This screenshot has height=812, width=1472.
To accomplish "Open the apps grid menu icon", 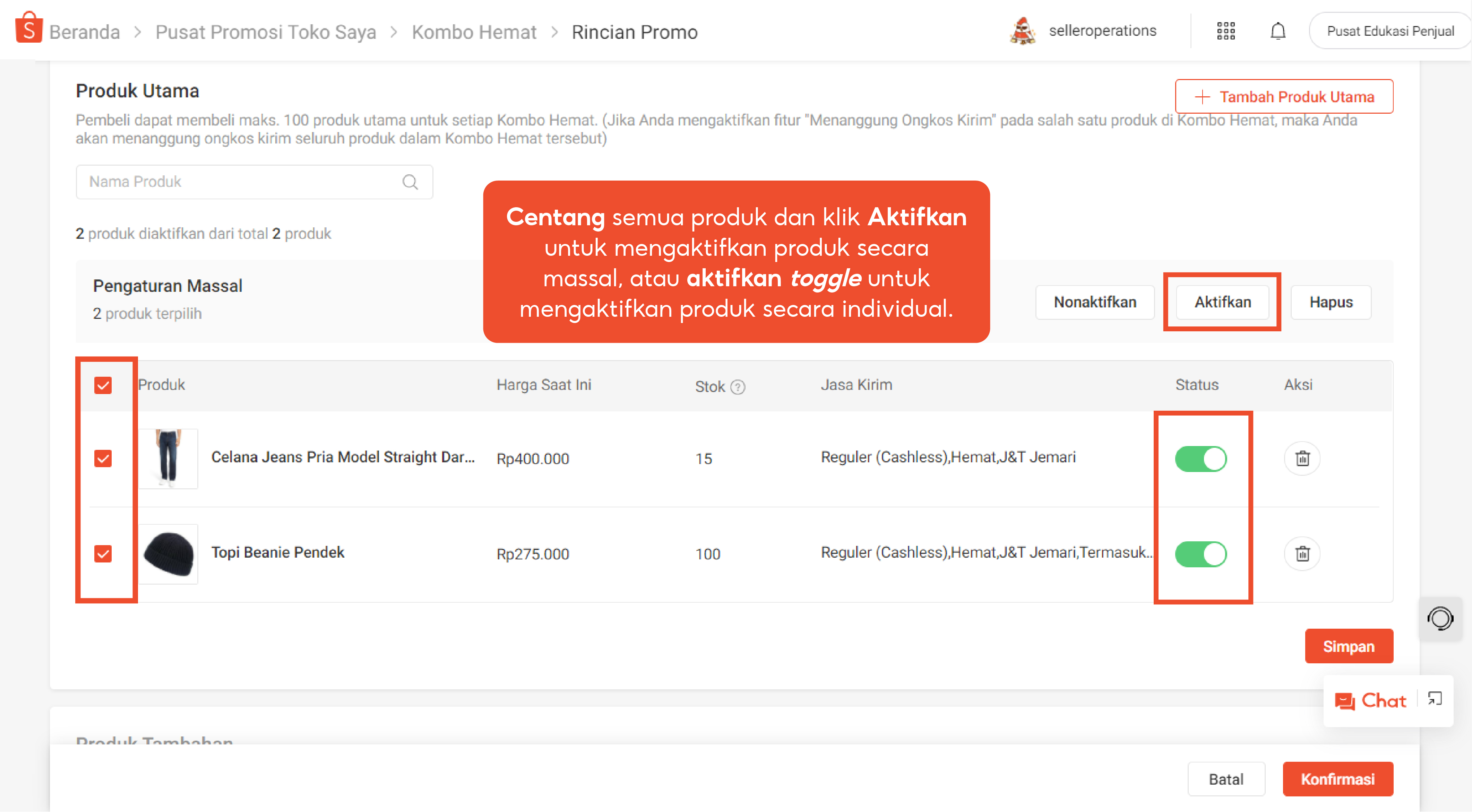I will tap(1226, 31).
